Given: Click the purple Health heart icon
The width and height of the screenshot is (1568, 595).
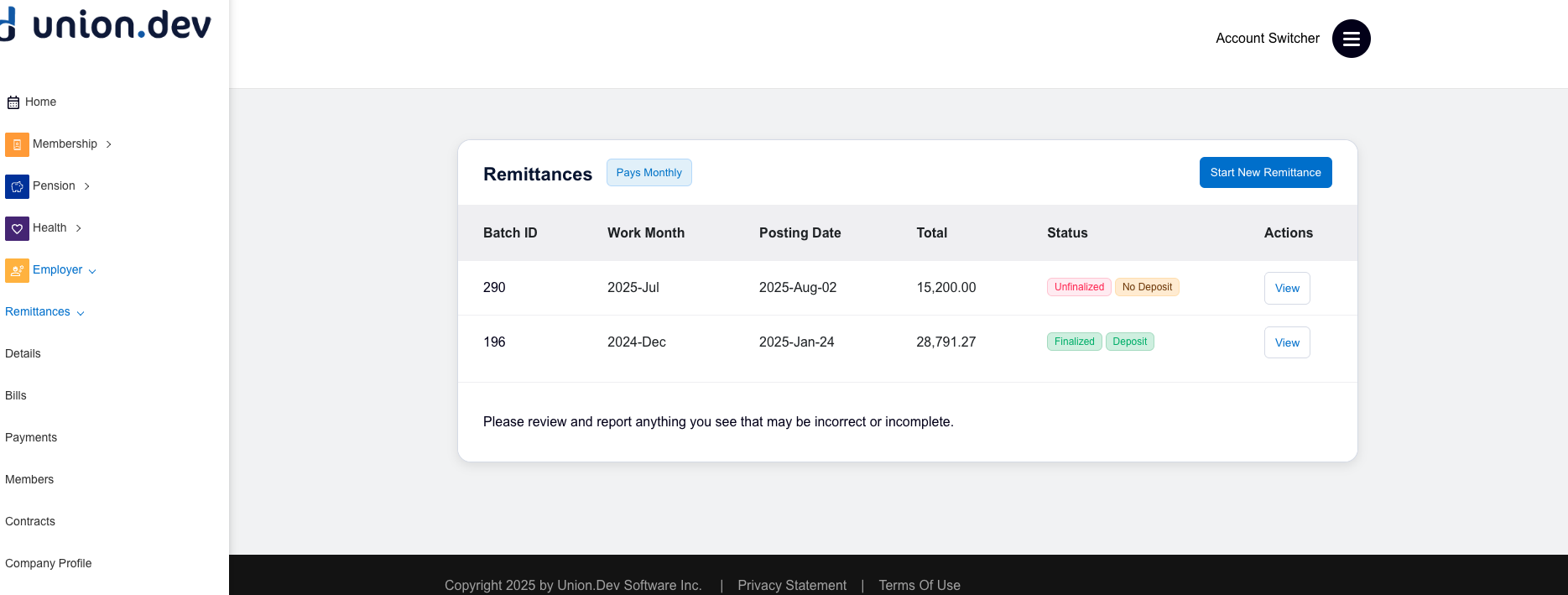Looking at the screenshot, I should pyautogui.click(x=17, y=228).
